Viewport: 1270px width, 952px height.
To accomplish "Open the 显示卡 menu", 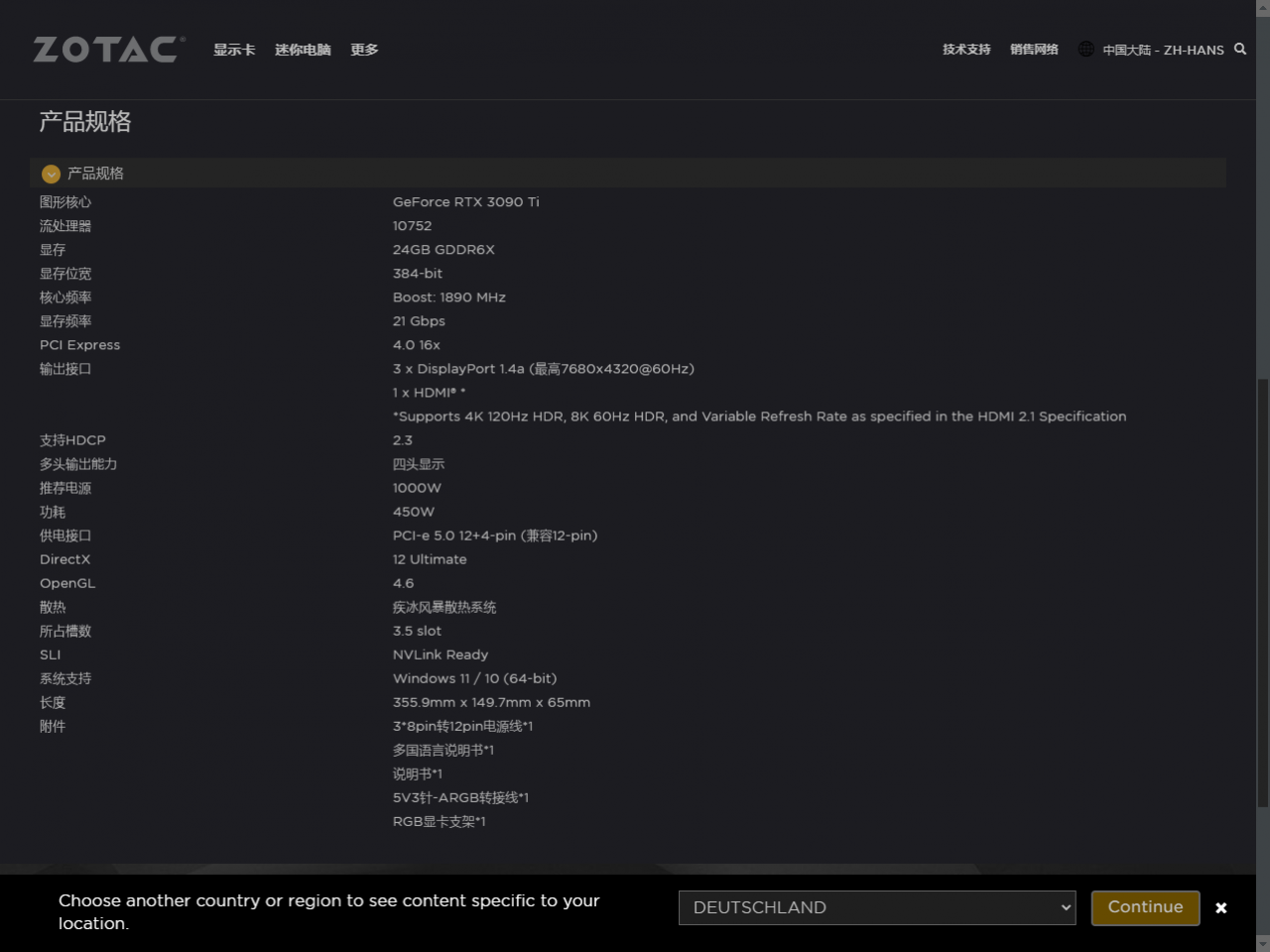I will coord(234,50).
